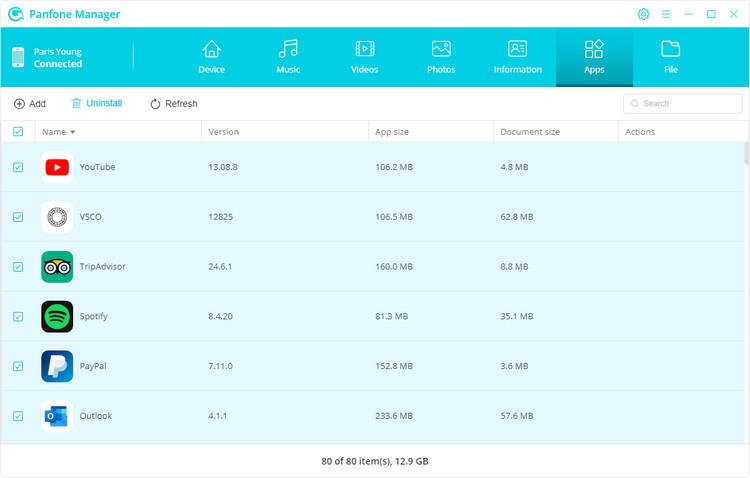Click Uninstall to remove selected apps

(97, 103)
